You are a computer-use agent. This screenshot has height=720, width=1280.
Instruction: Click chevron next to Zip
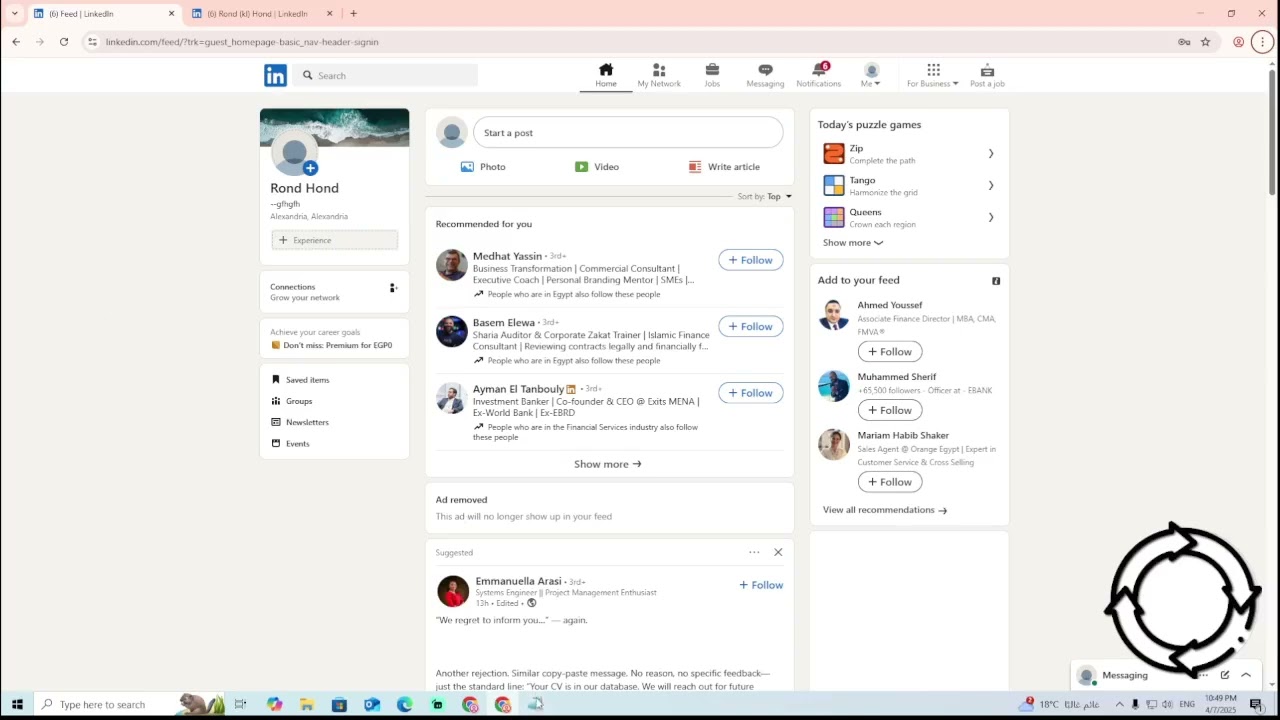point(991,154)
